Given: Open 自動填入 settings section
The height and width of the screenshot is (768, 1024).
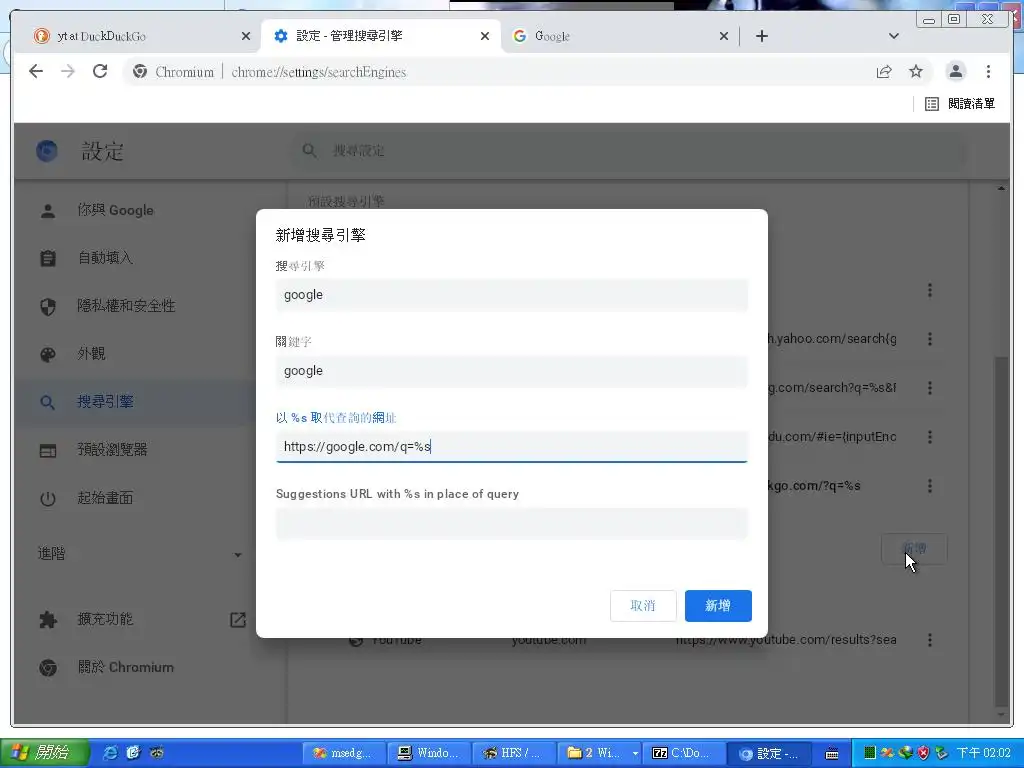Looking at the screenshot, I should pos(135,258).
